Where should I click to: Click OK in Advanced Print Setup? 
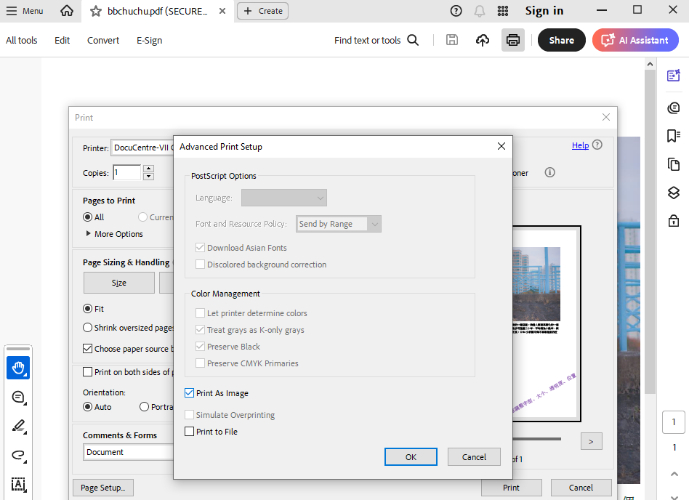[410, 457]
